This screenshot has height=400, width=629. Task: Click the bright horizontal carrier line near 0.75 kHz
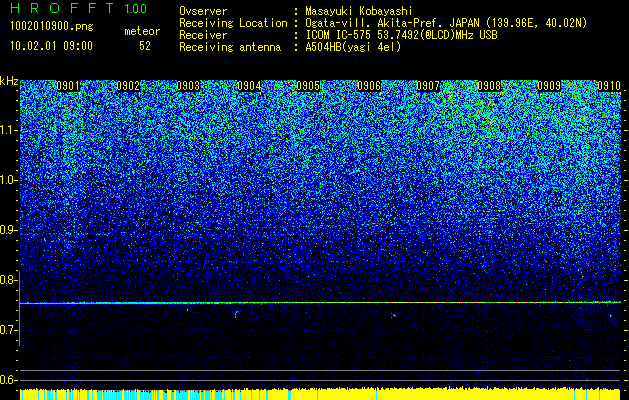(321, 303)
